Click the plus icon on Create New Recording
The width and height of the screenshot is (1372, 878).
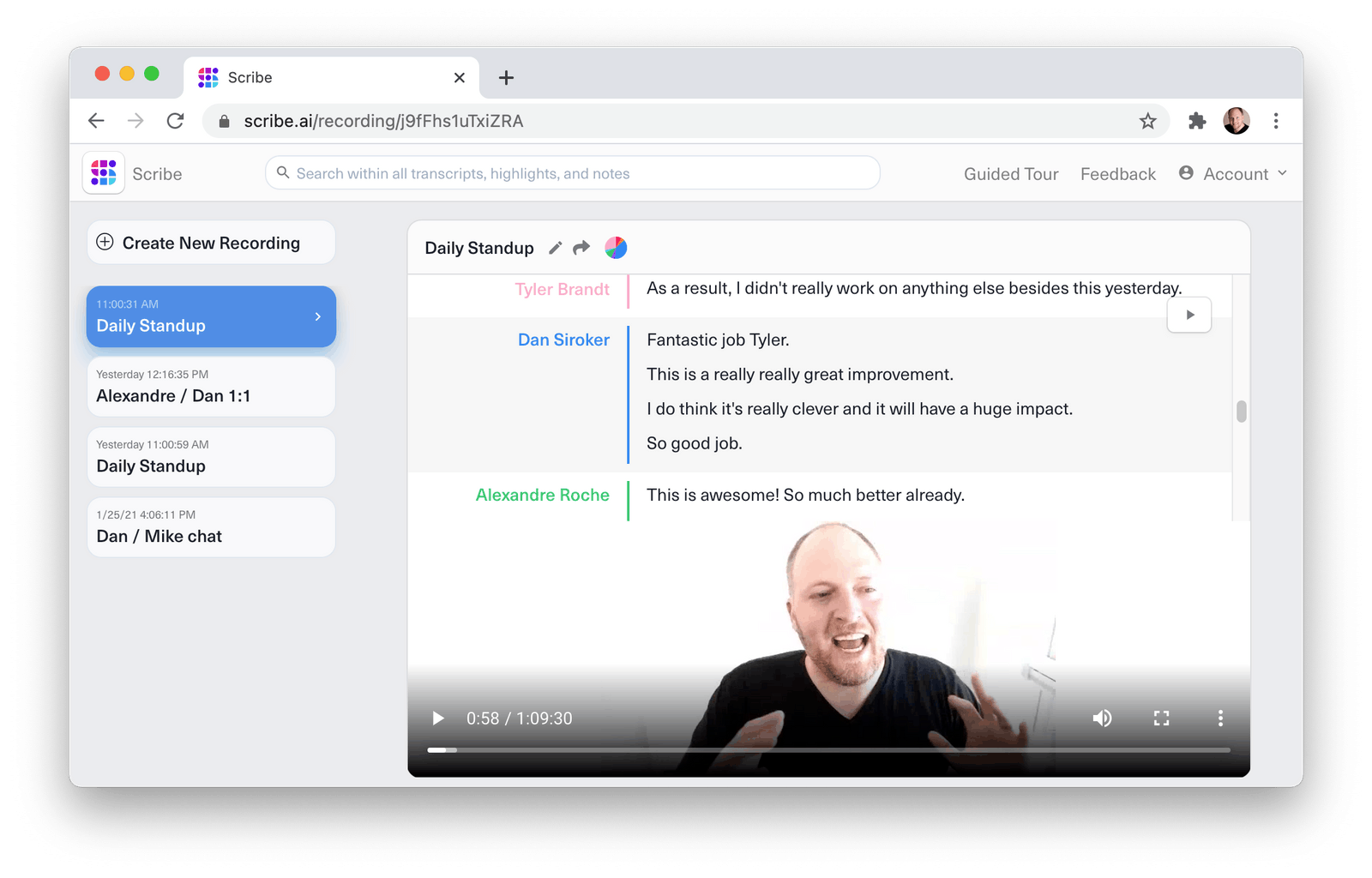[105, 242]
